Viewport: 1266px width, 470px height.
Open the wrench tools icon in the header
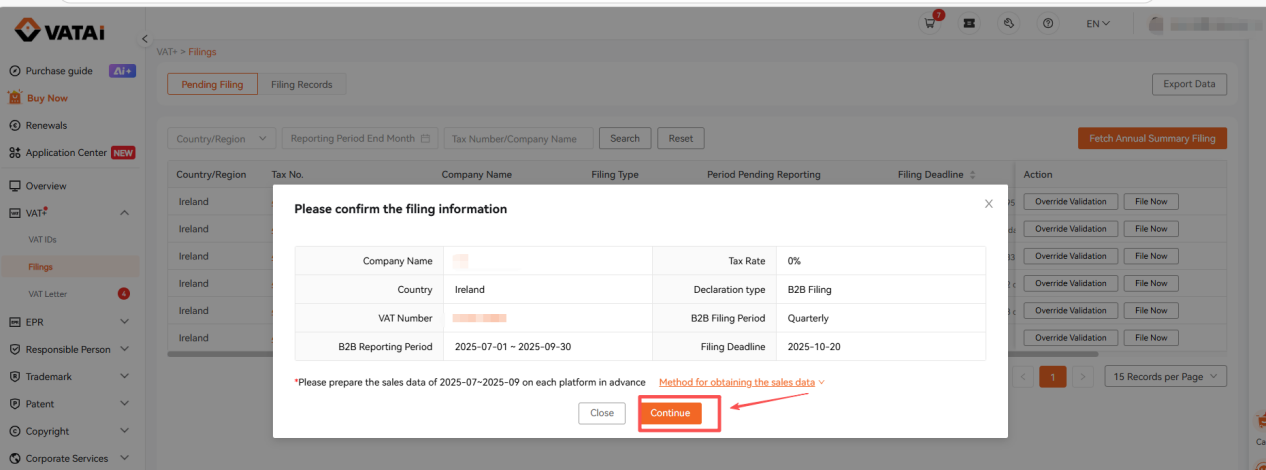[1009, 23]
